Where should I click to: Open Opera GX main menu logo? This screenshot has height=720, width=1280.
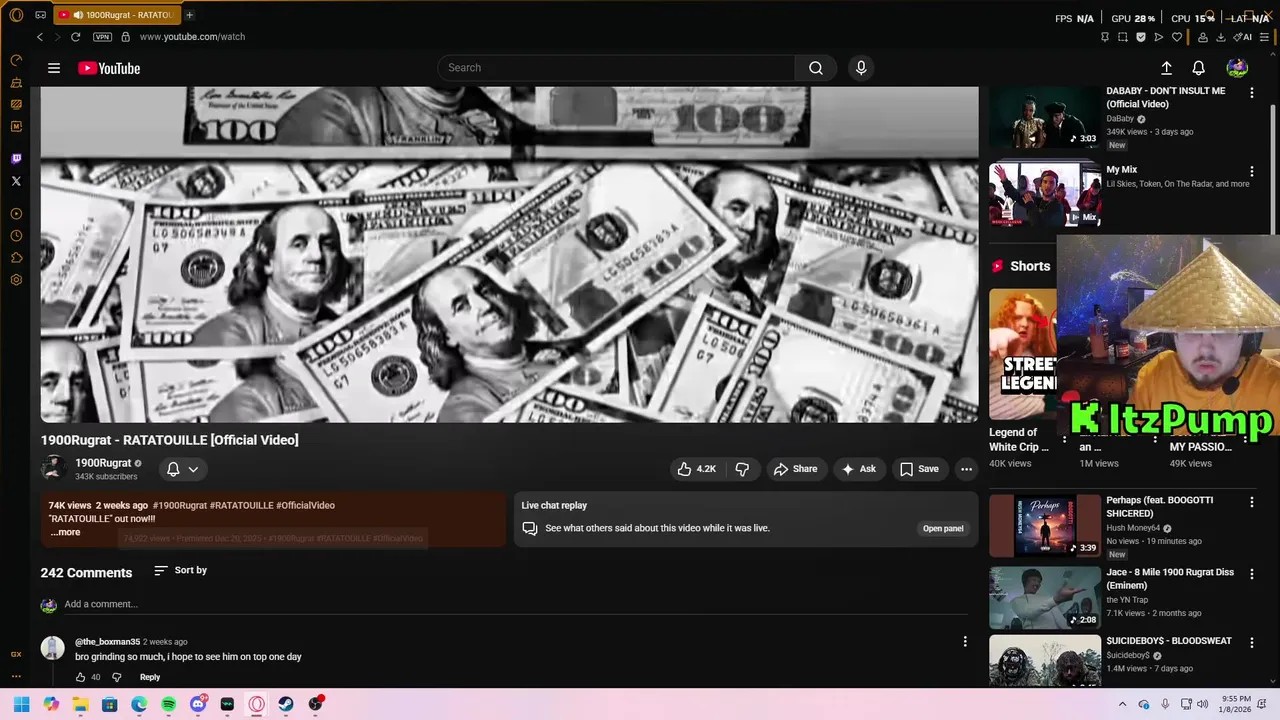[16, 15]
